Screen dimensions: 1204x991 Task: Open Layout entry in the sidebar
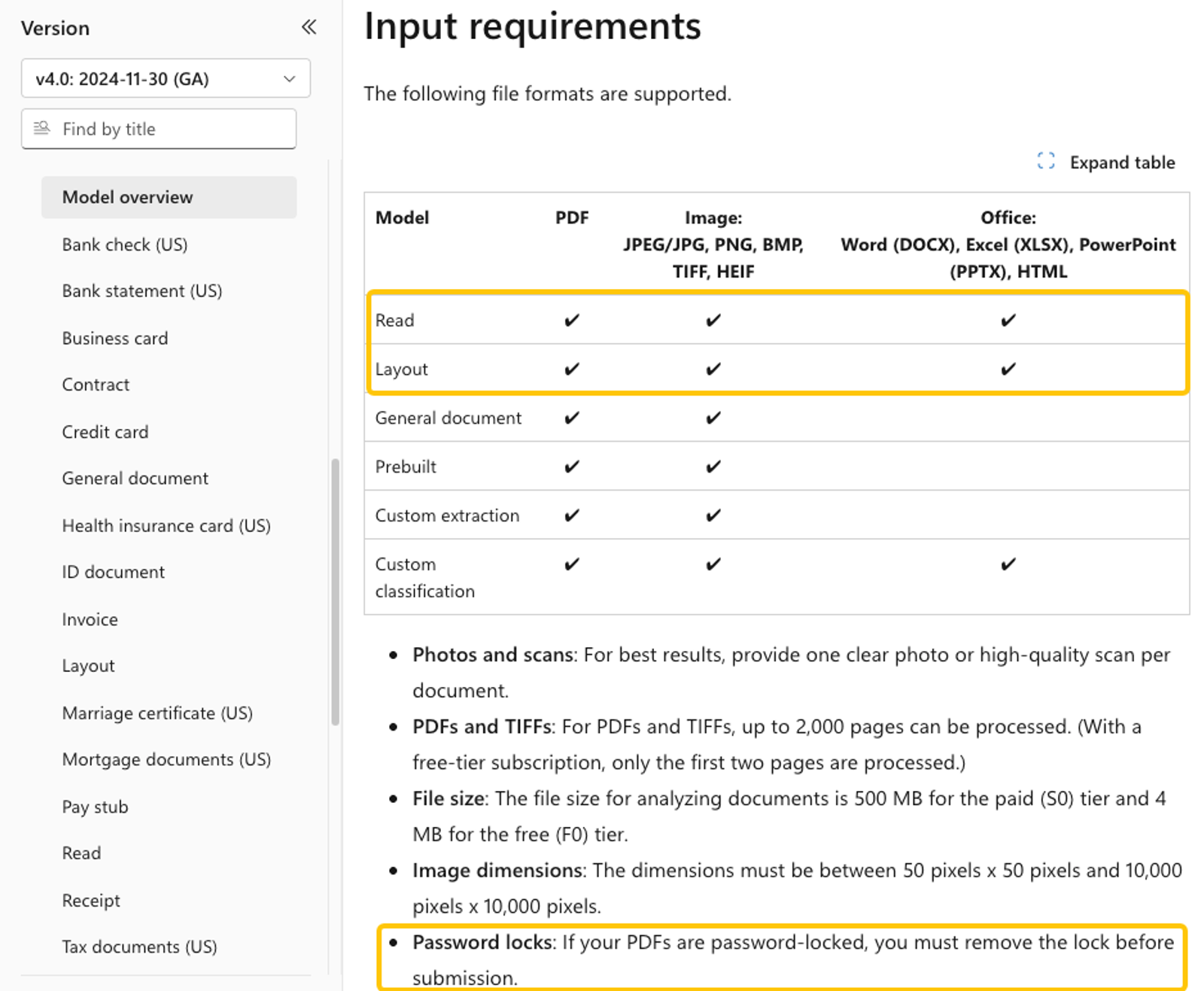tap(88, 666)
